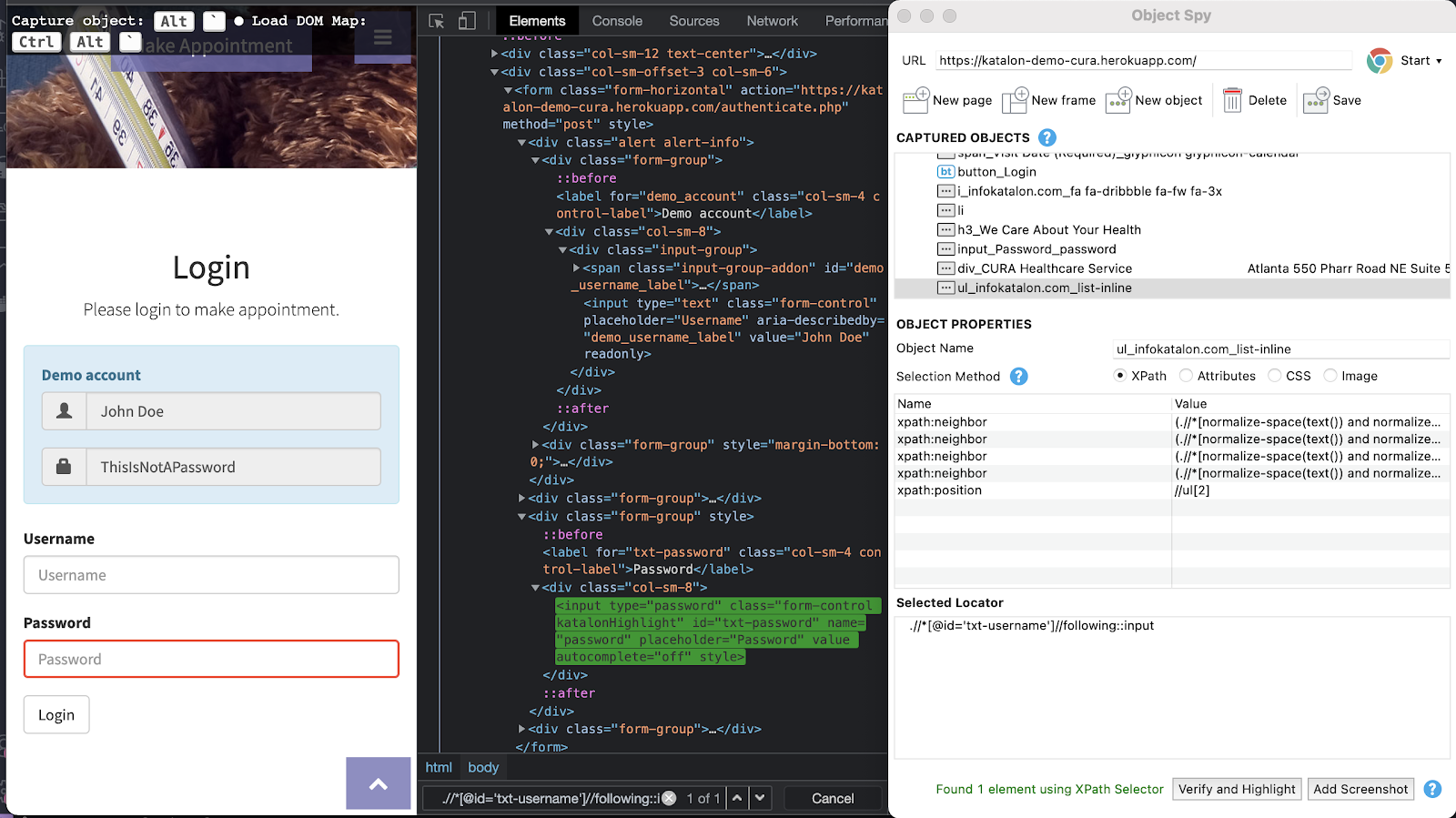Switch to the Elements tab in DevTools

pyautogui.click(x=537, y=21)
